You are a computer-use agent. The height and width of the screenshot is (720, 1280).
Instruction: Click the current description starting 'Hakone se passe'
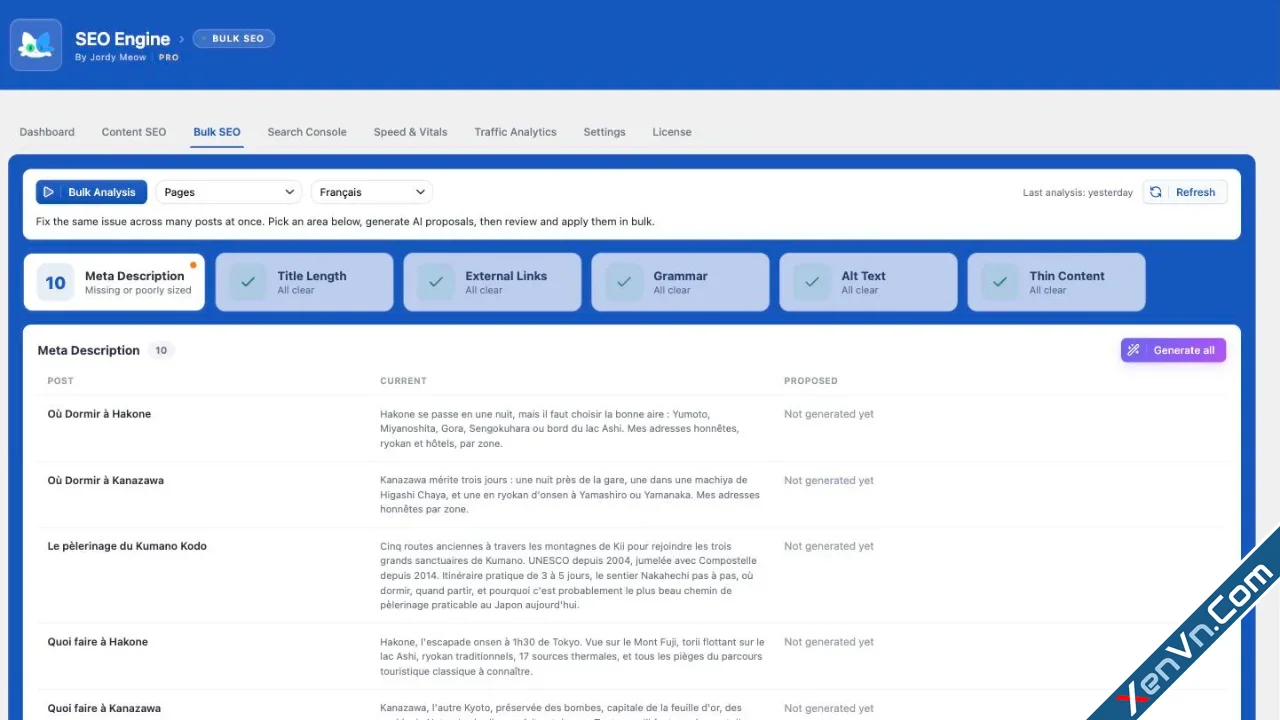tap(560, 429)
